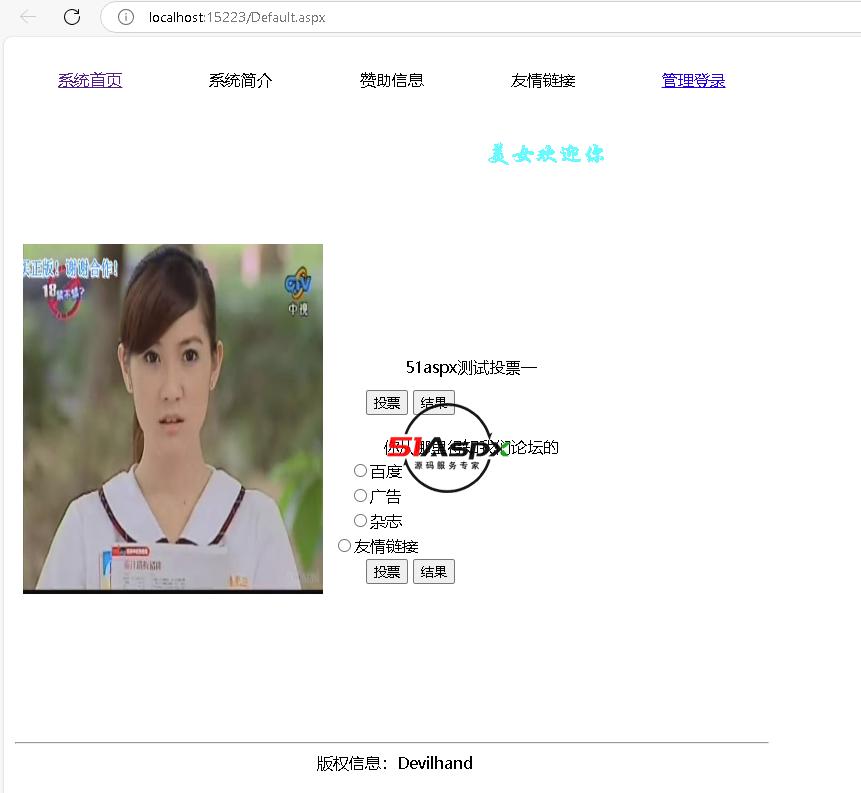861x793 pixels.
Task: Choose the 广告 radio option
Action: [361, 495]
